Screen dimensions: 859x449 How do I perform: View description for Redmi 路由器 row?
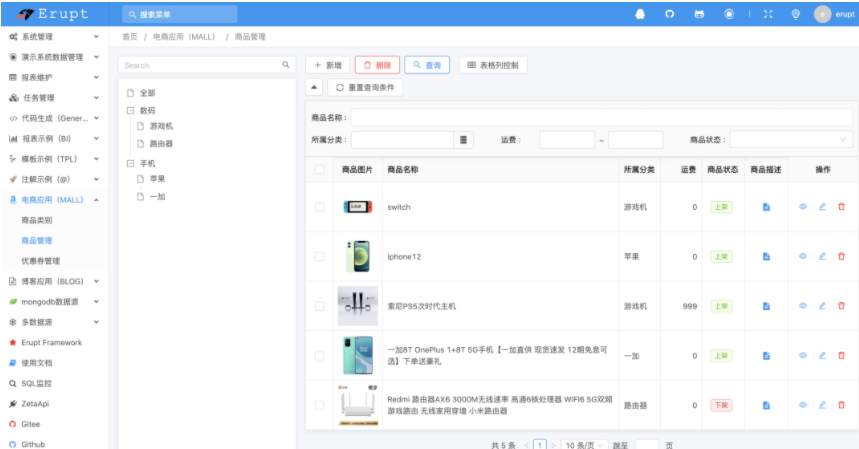(x=766, y=405)
